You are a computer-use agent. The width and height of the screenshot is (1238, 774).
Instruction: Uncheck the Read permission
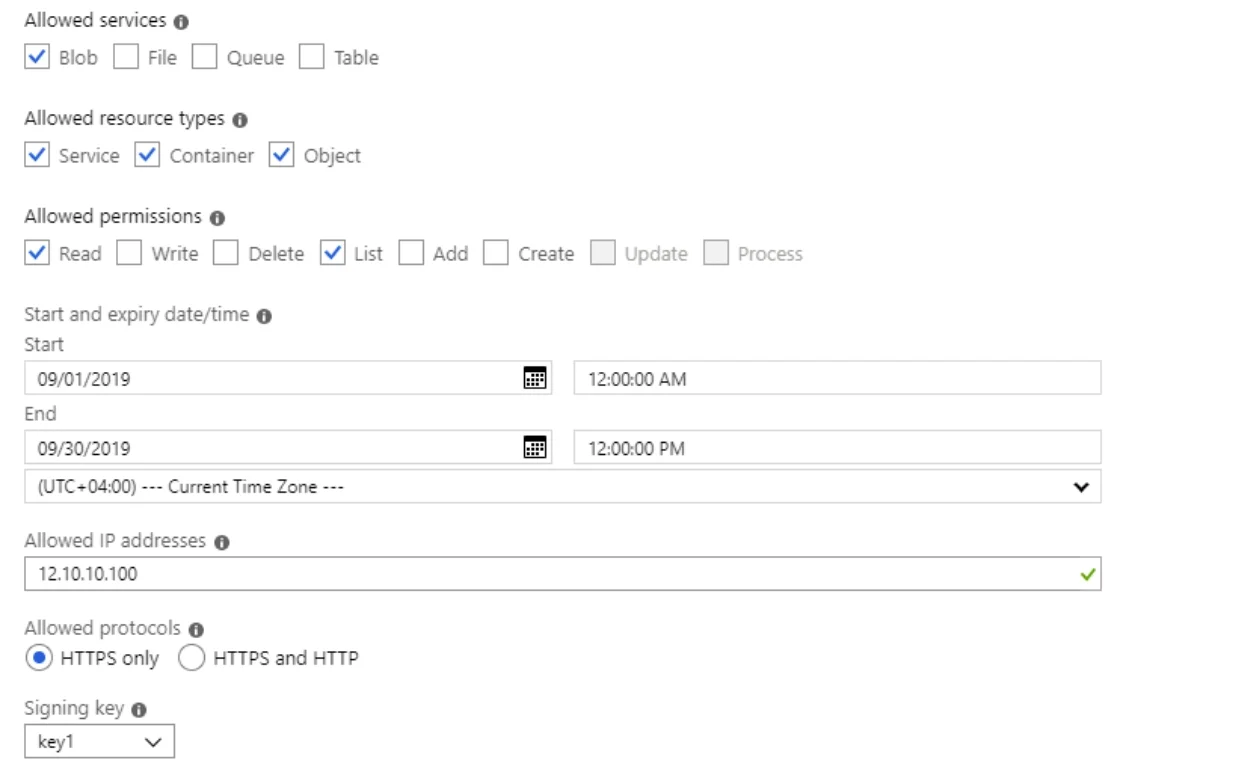[36, 253]
